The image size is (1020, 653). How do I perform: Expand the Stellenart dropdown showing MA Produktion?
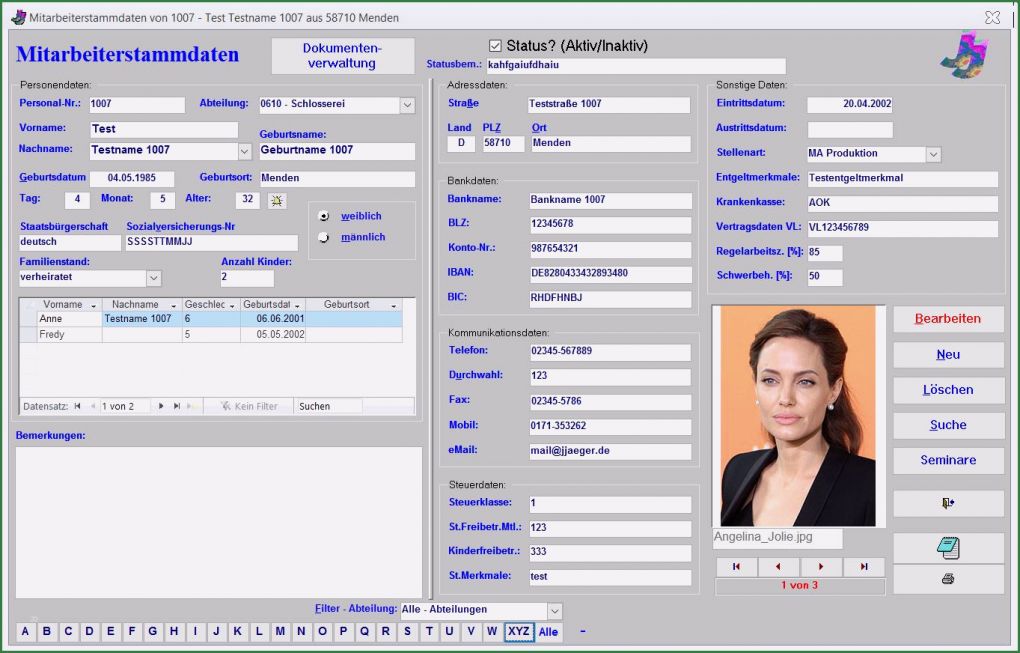[x=932, y=156]
